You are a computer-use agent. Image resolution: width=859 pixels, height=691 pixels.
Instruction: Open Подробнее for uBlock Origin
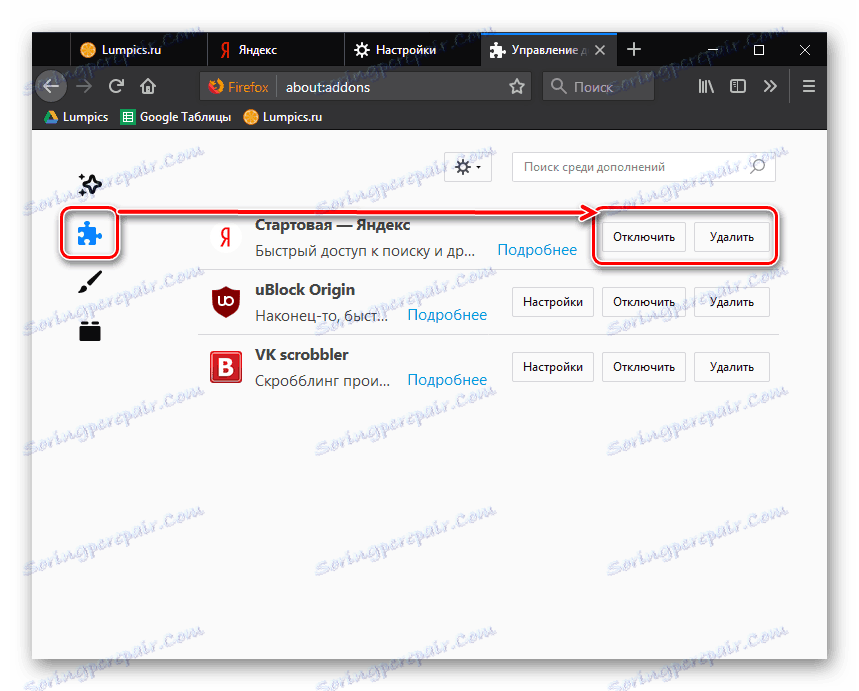coord(447,315)
